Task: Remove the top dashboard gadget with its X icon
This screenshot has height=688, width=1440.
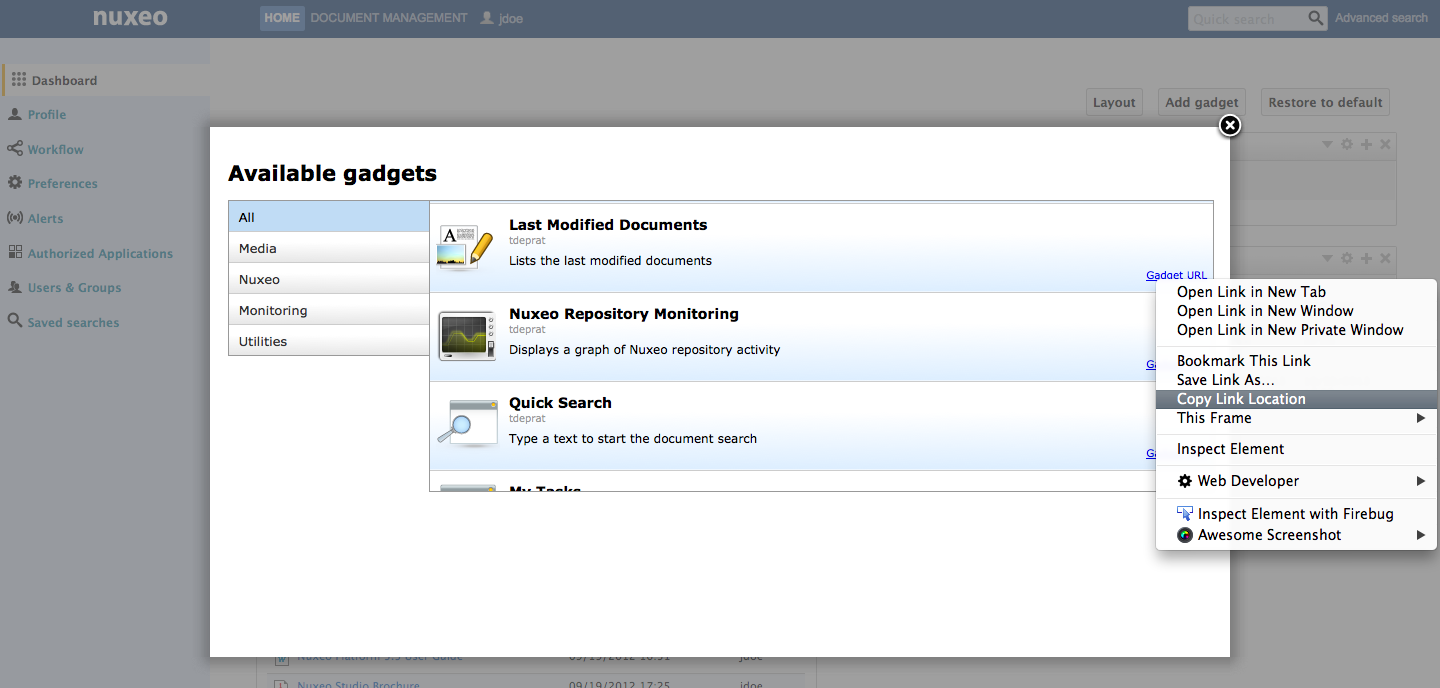Action: 1385,145
